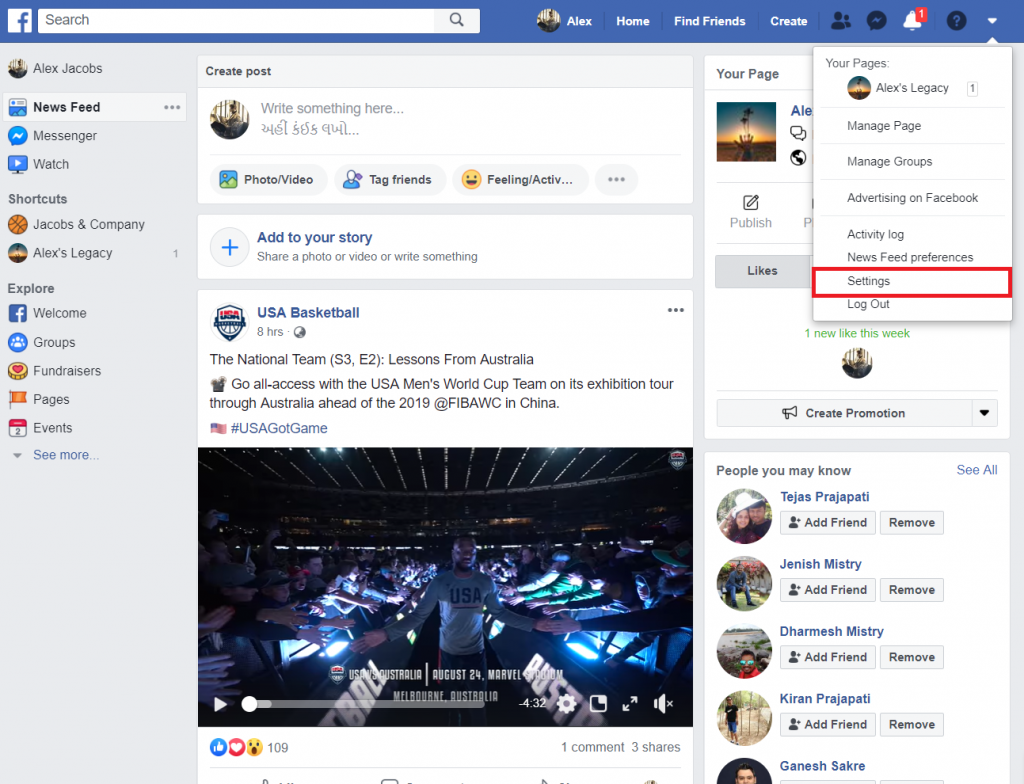The height and width of the screenshot is (784, 1024).
Task: Click the Home link in top bar
Action: [x=632, y=21]
